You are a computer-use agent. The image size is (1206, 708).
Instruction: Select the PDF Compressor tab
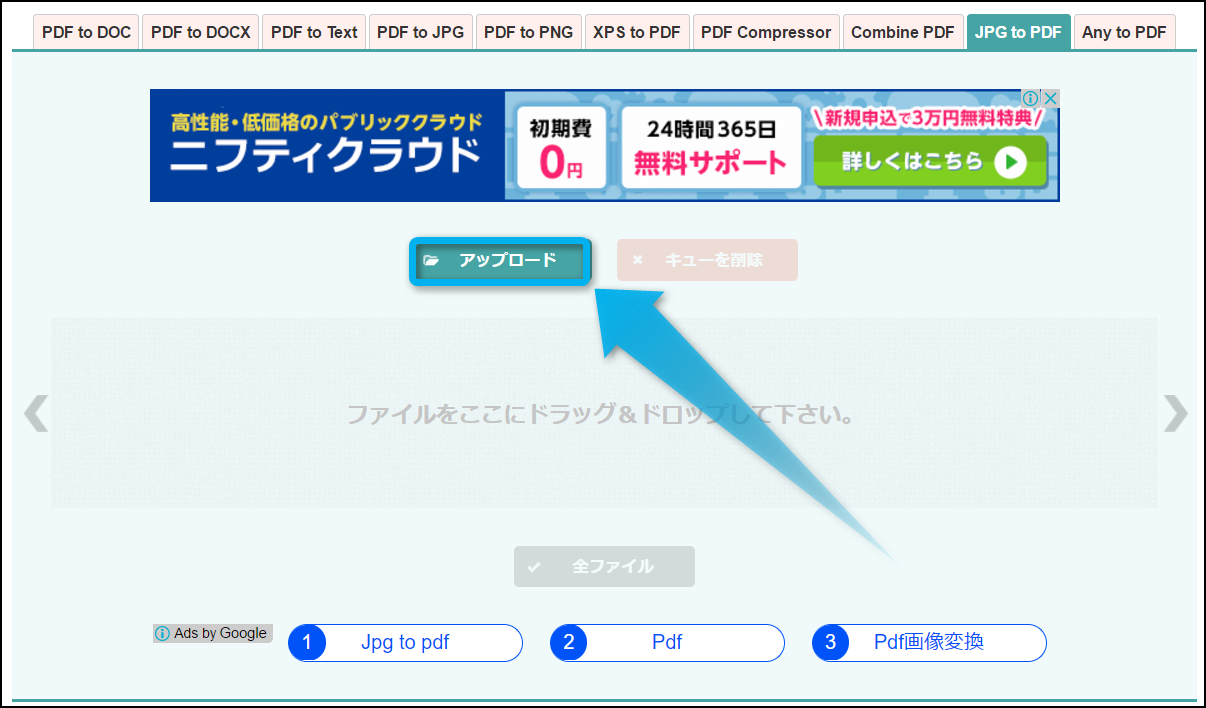coord(765,32)
